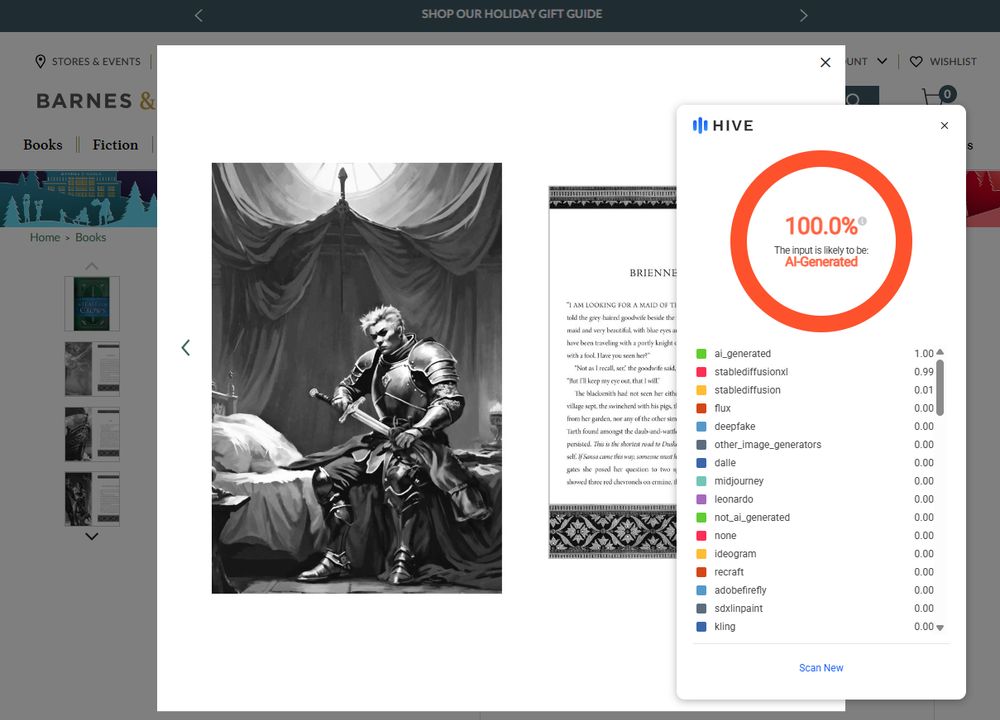Click the stablediffusionxl red swatch
The height and width of the screenshot is (720, 1000).
pyautogui.click(x=701, y=372)
